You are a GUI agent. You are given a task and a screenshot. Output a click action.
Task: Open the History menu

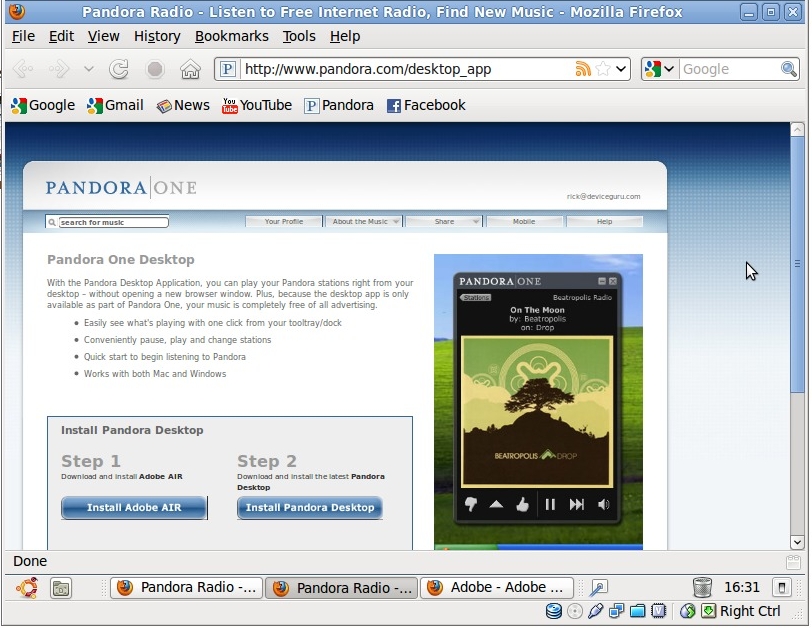coord(157,36)
